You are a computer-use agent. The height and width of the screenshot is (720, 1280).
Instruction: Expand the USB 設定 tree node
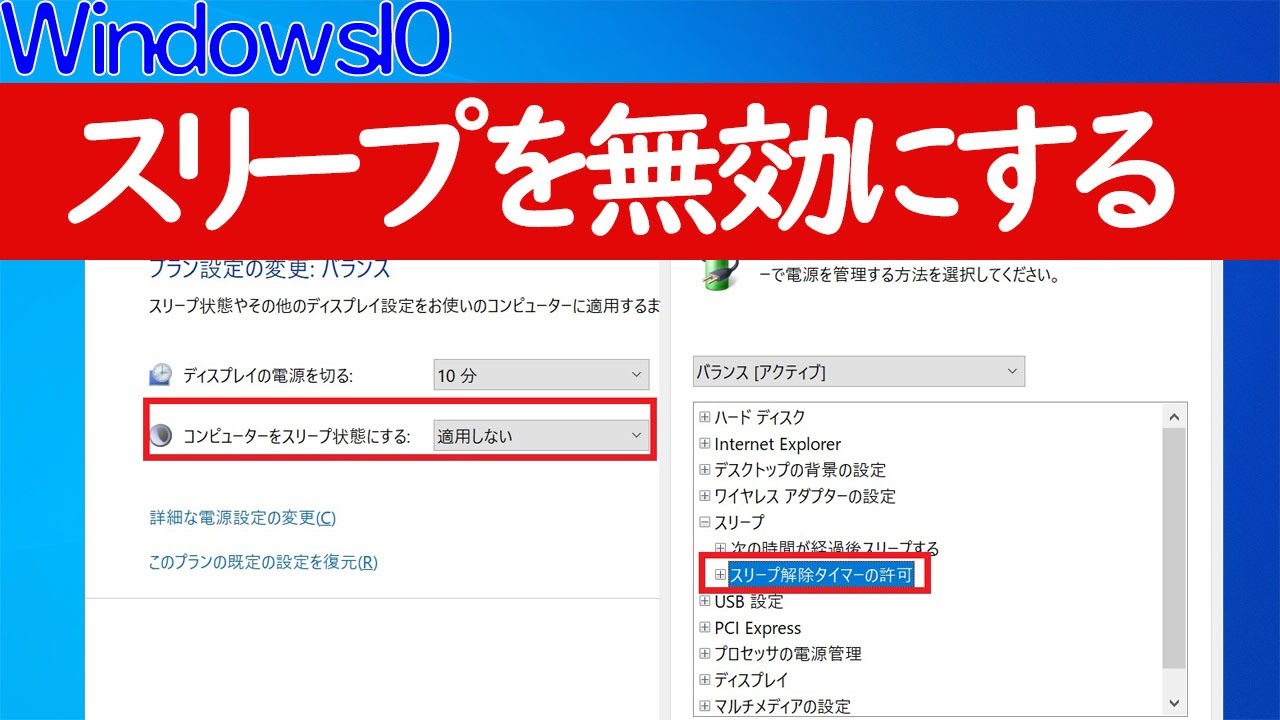[x=705, y=602]
